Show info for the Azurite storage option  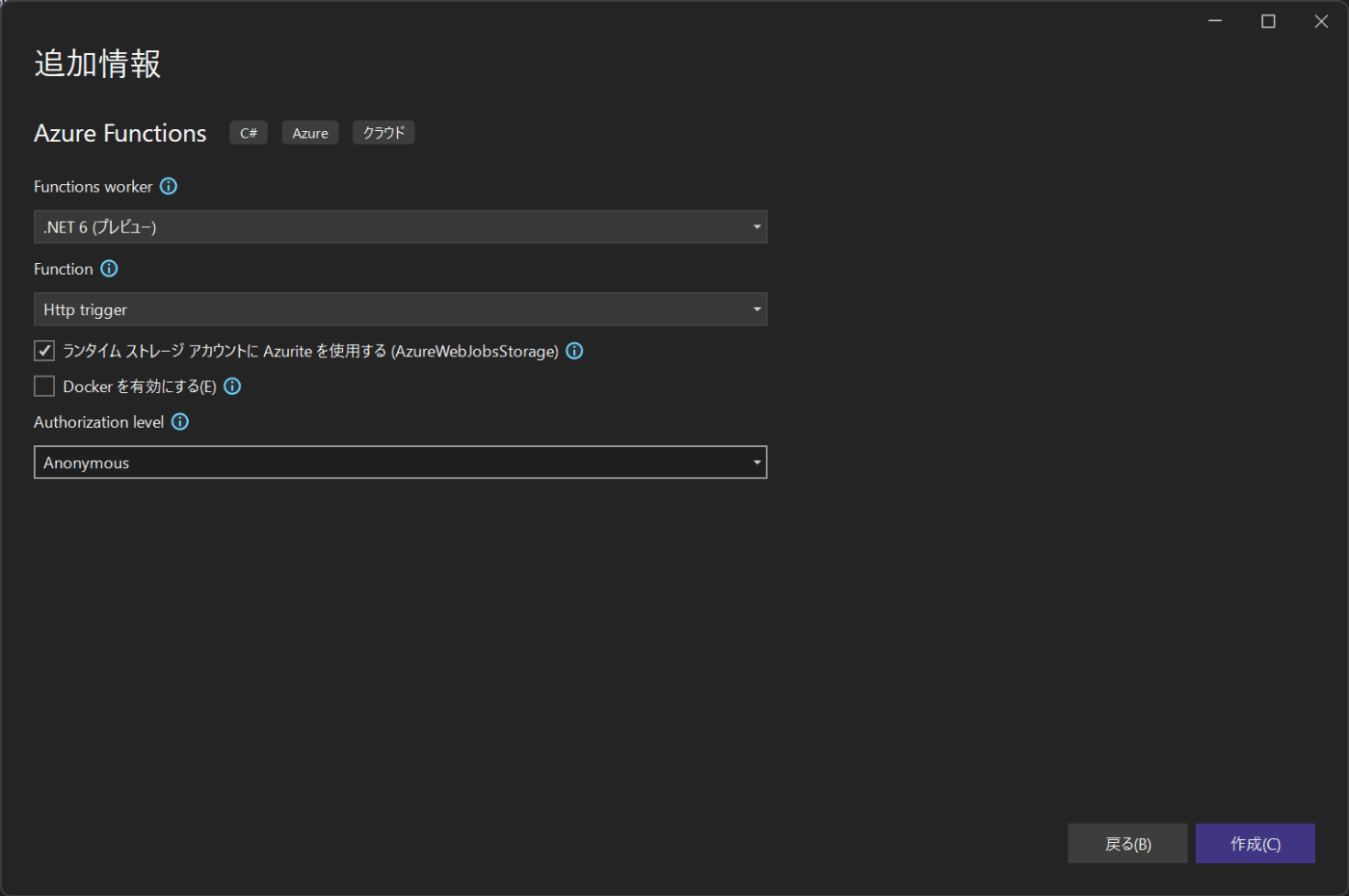pos(574,351)
